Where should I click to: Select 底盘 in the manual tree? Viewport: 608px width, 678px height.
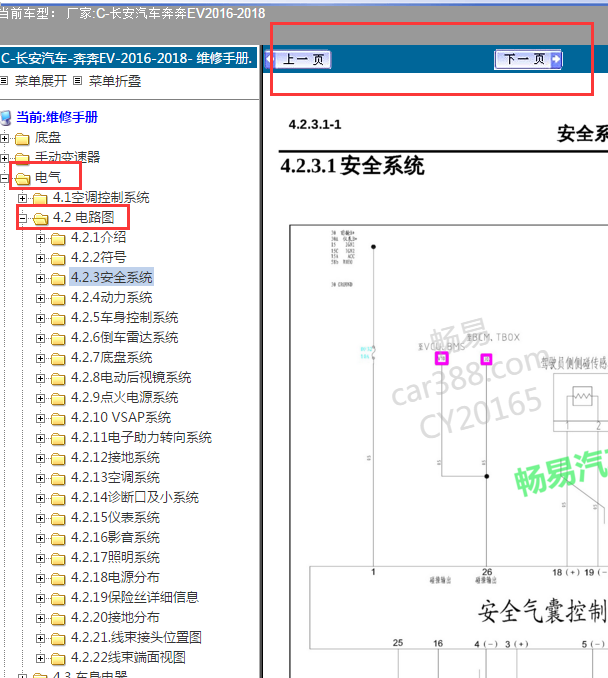click(48, 138)
